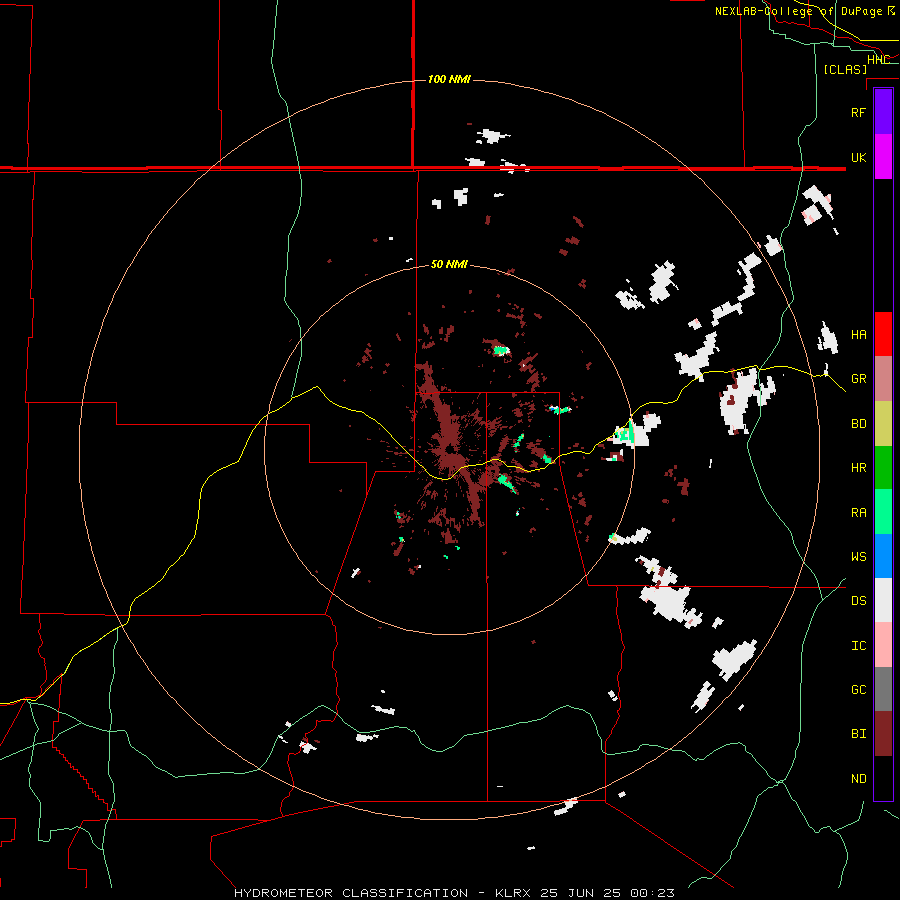This screenshot has height=900, width=900.
Task: Select the GC legend label
Action: click(858, 689)
